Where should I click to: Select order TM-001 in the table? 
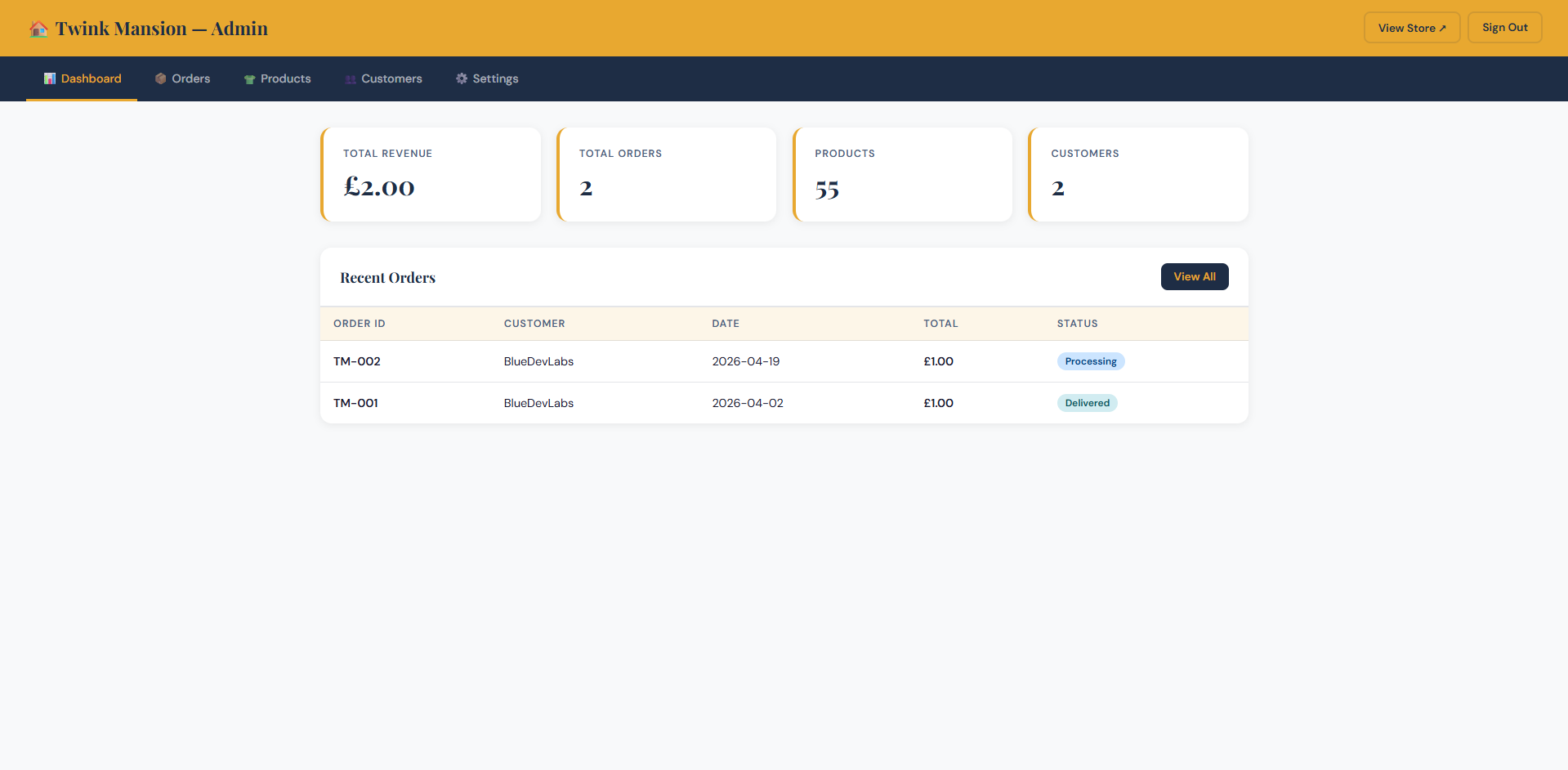tap(355, 403)
